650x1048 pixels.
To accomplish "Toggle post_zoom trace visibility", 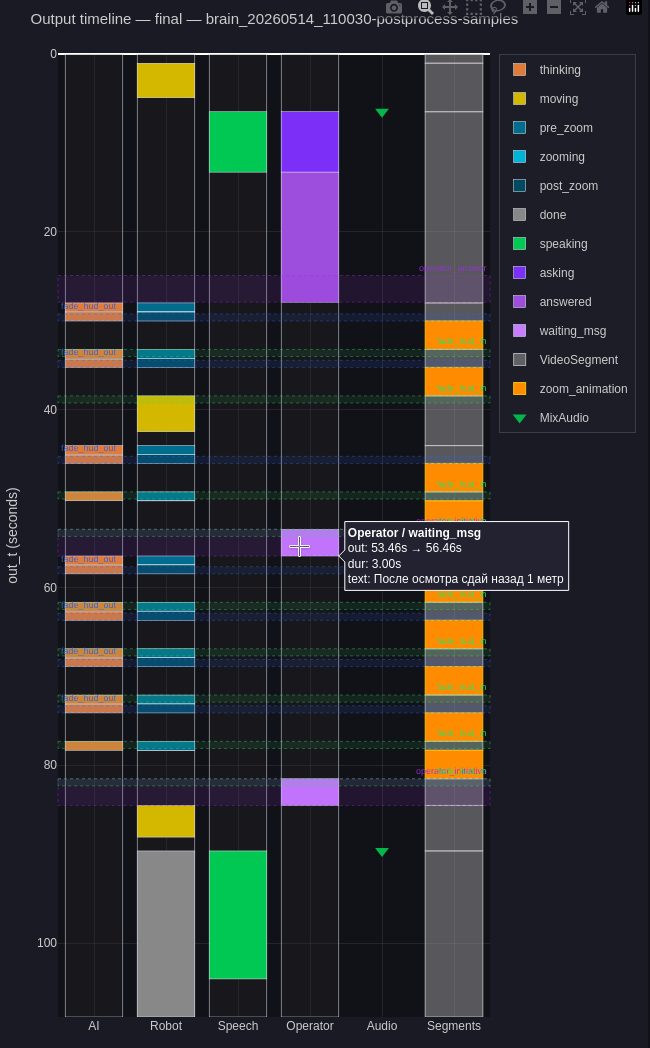I will pos(568,186).
